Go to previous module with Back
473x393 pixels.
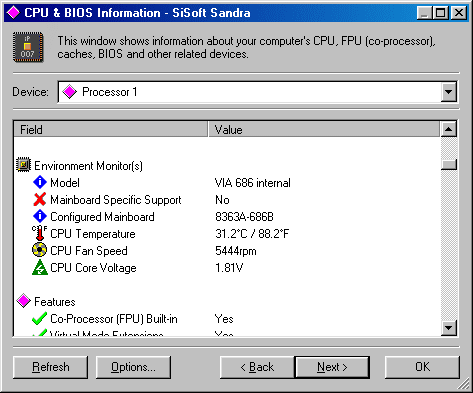pyautogui.click(x=257, y=367)
